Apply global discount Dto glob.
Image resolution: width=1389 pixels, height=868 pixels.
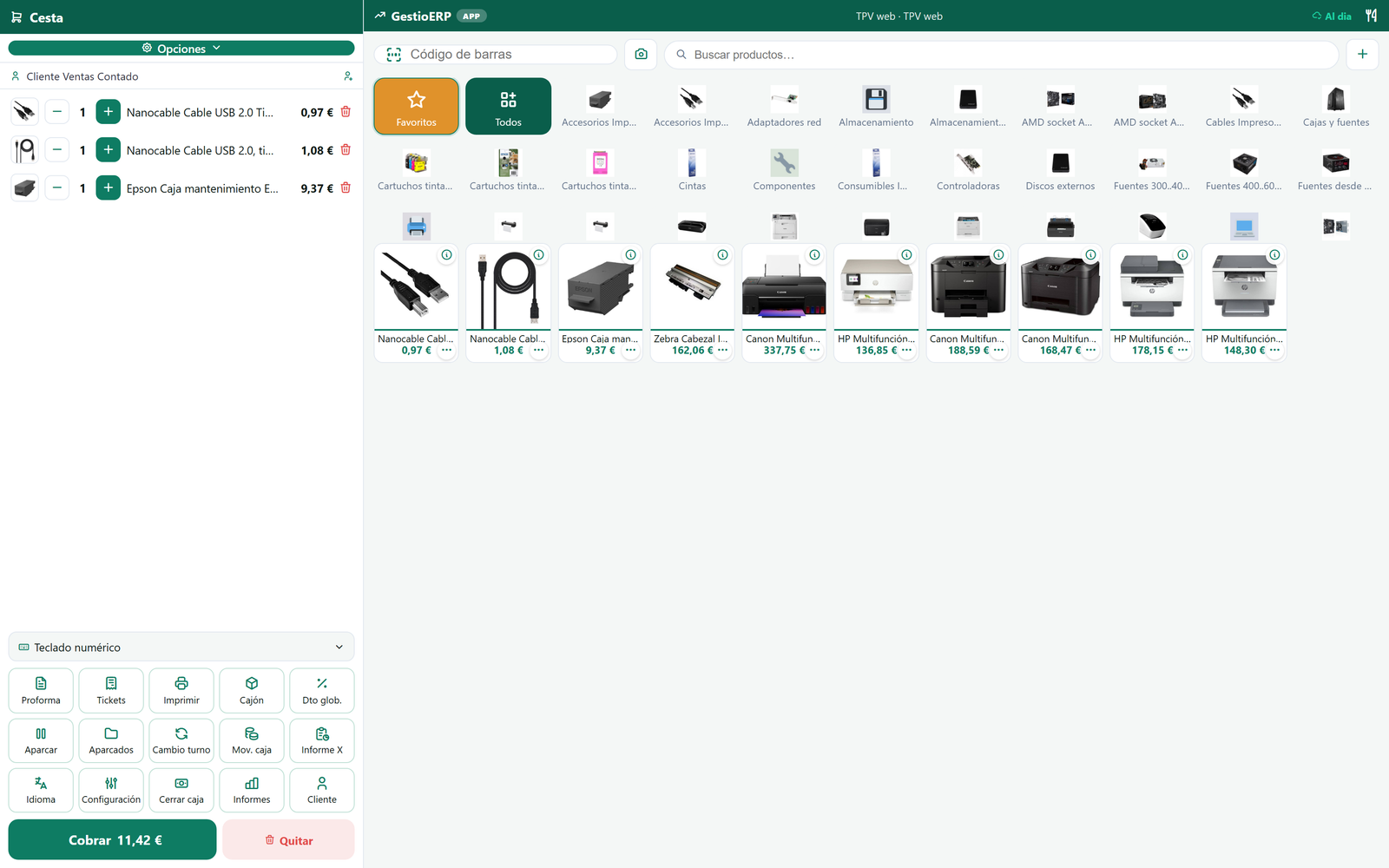[322, 691]
